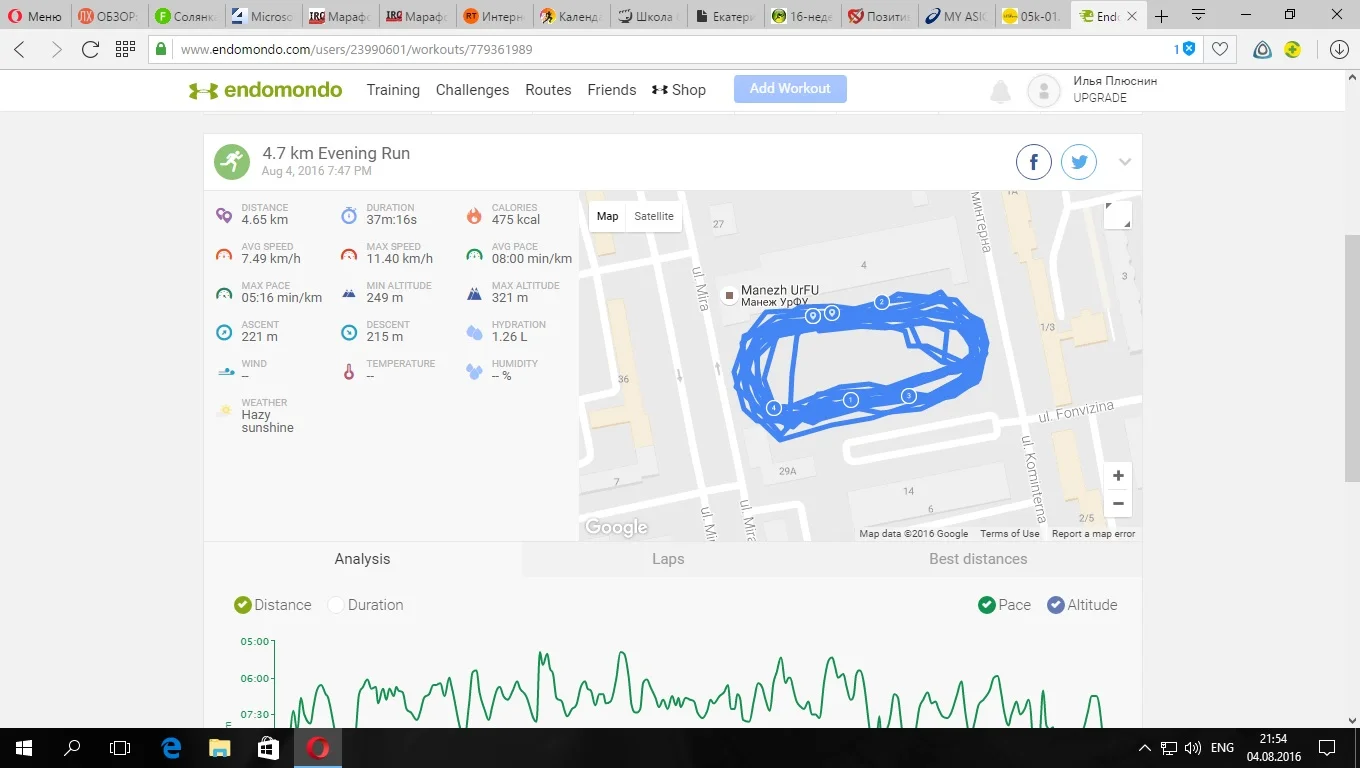Click the Max Speed gauge icon
Viewport: 1360px width, 768px height.
click(349, 254)
